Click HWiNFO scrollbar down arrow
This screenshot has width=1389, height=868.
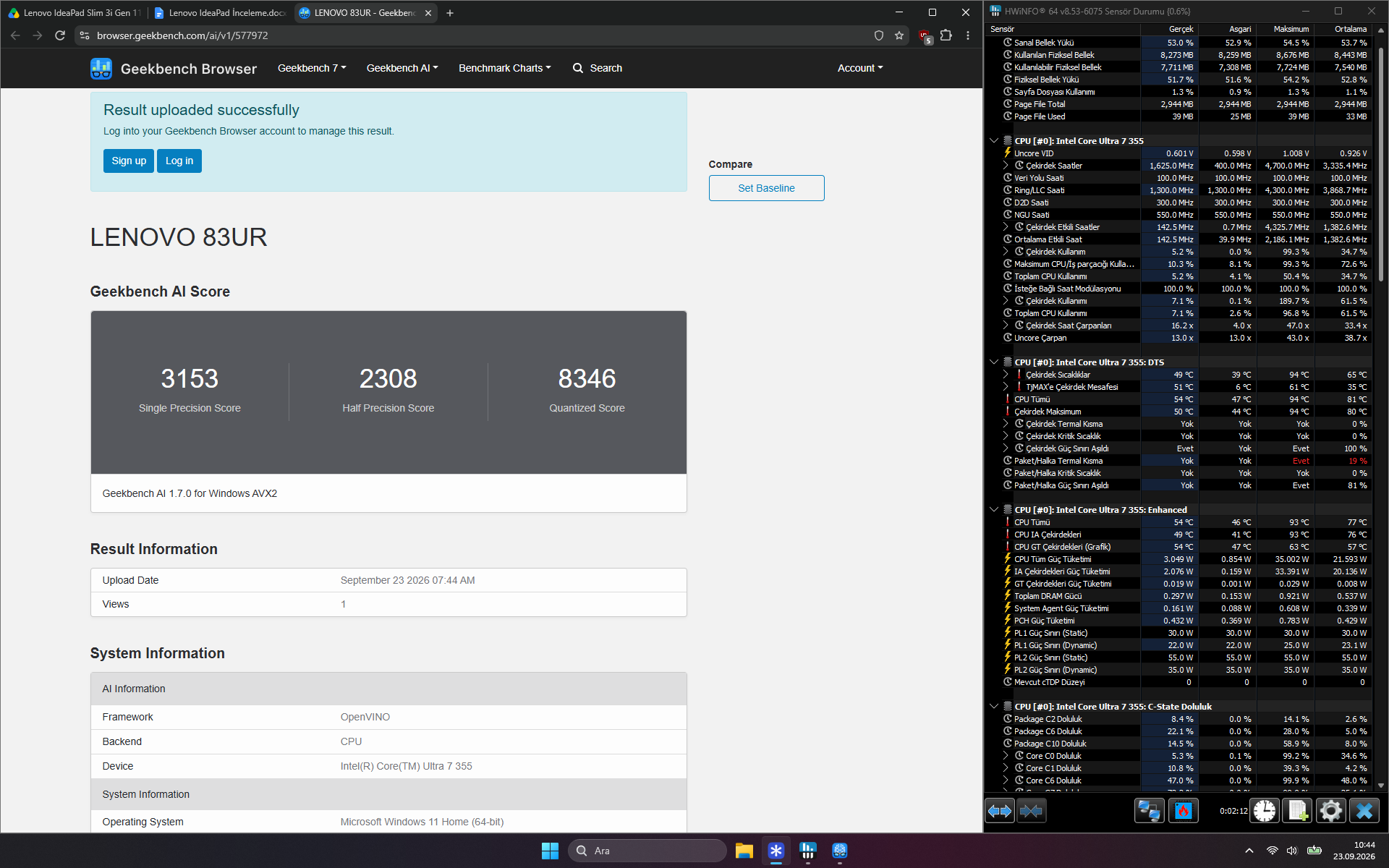point(1380,785)
